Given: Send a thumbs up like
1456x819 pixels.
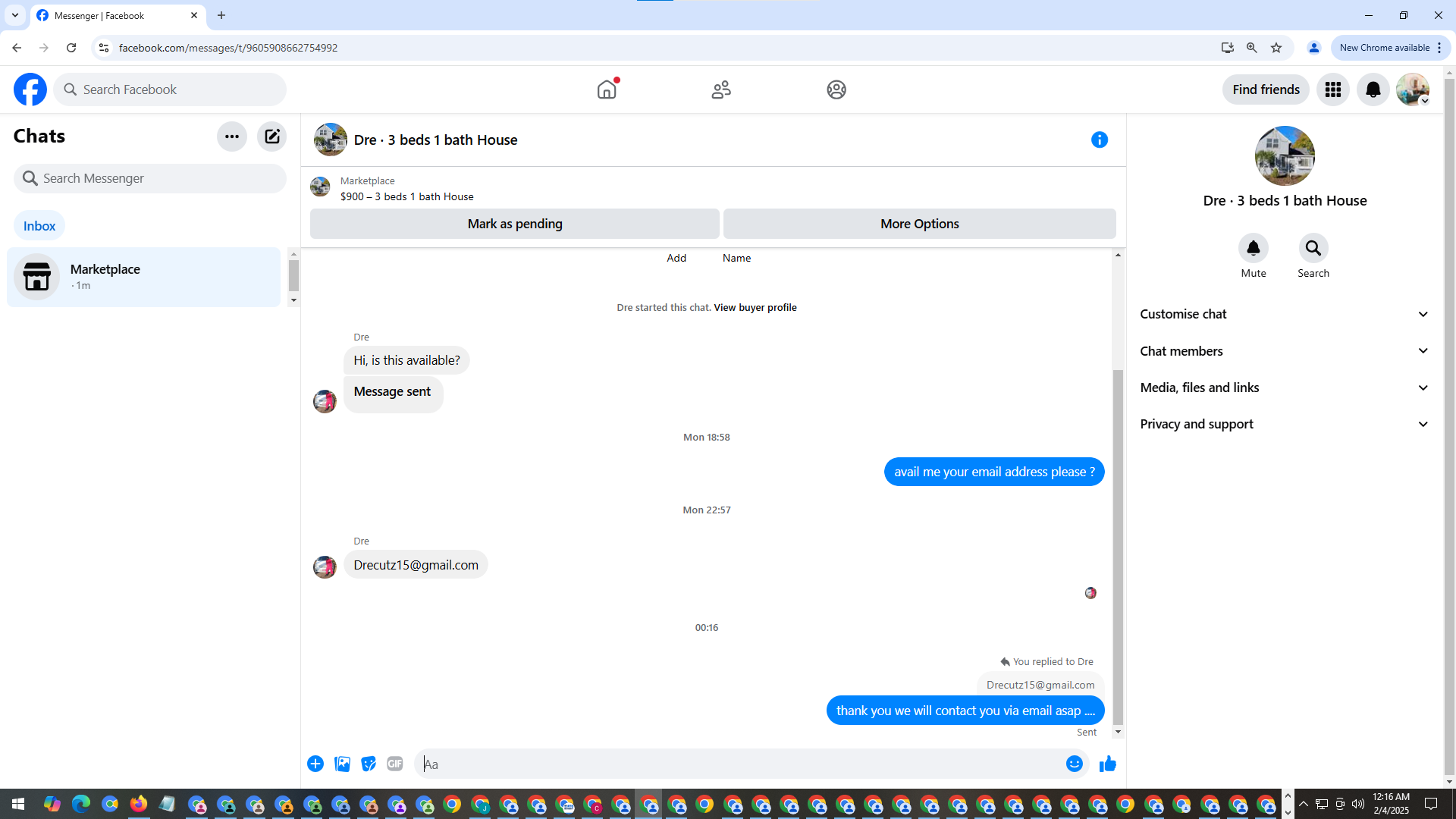Looking at the screenshot, I should click(x=1108, y=764).
